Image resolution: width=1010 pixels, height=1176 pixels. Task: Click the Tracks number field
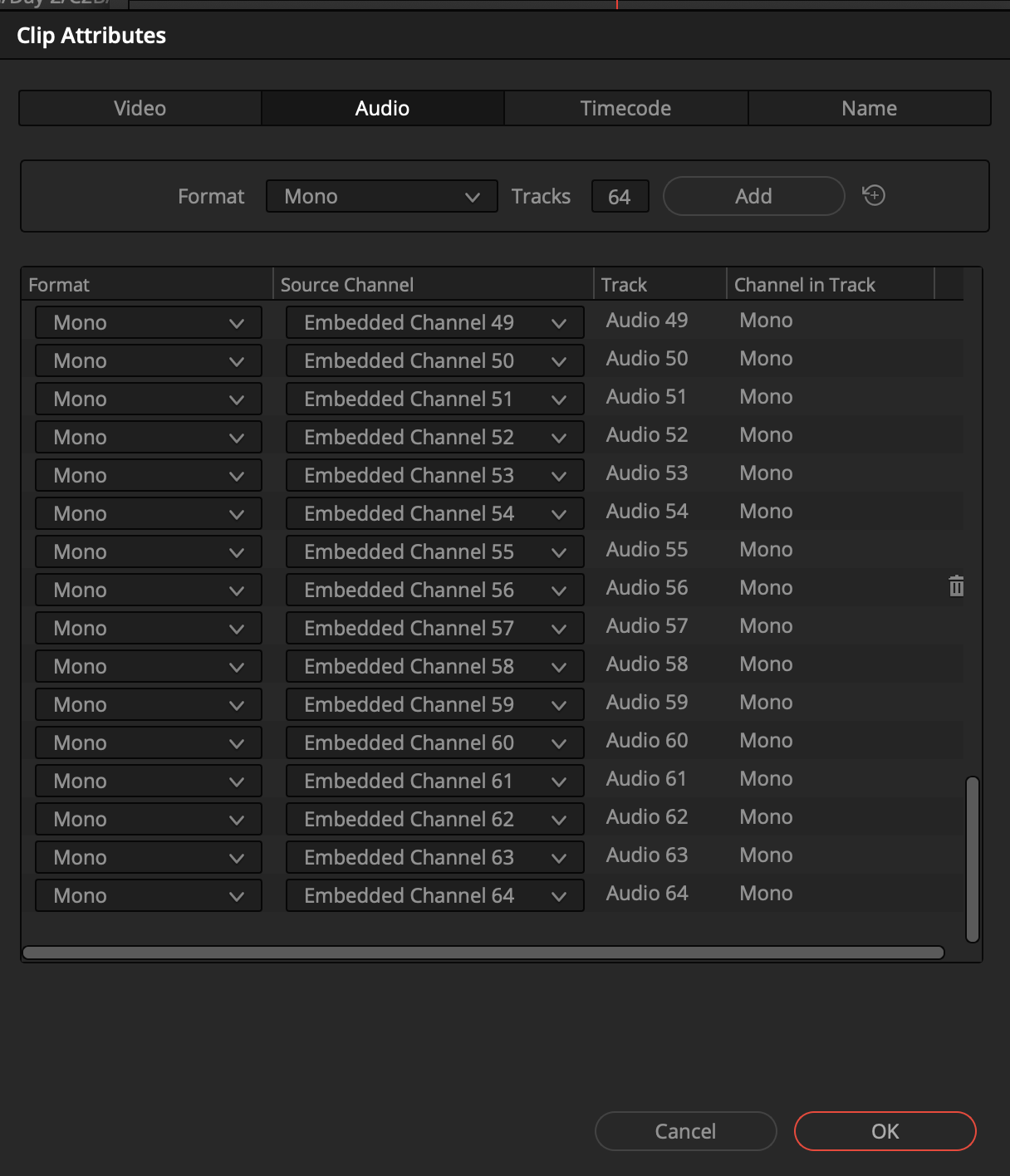(620, 197)
